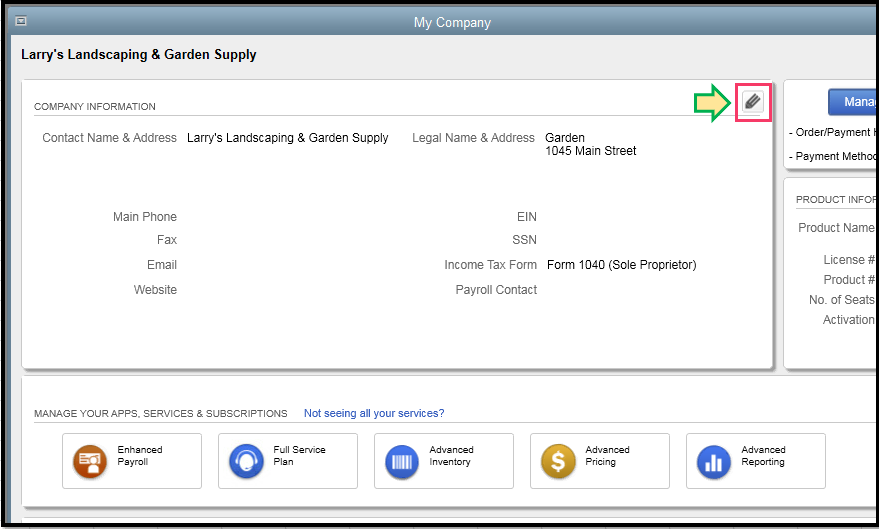This screenshot has width=879, height=529.
Task: Click the Legal Name & Address label
Action: (x=473, y=138)
